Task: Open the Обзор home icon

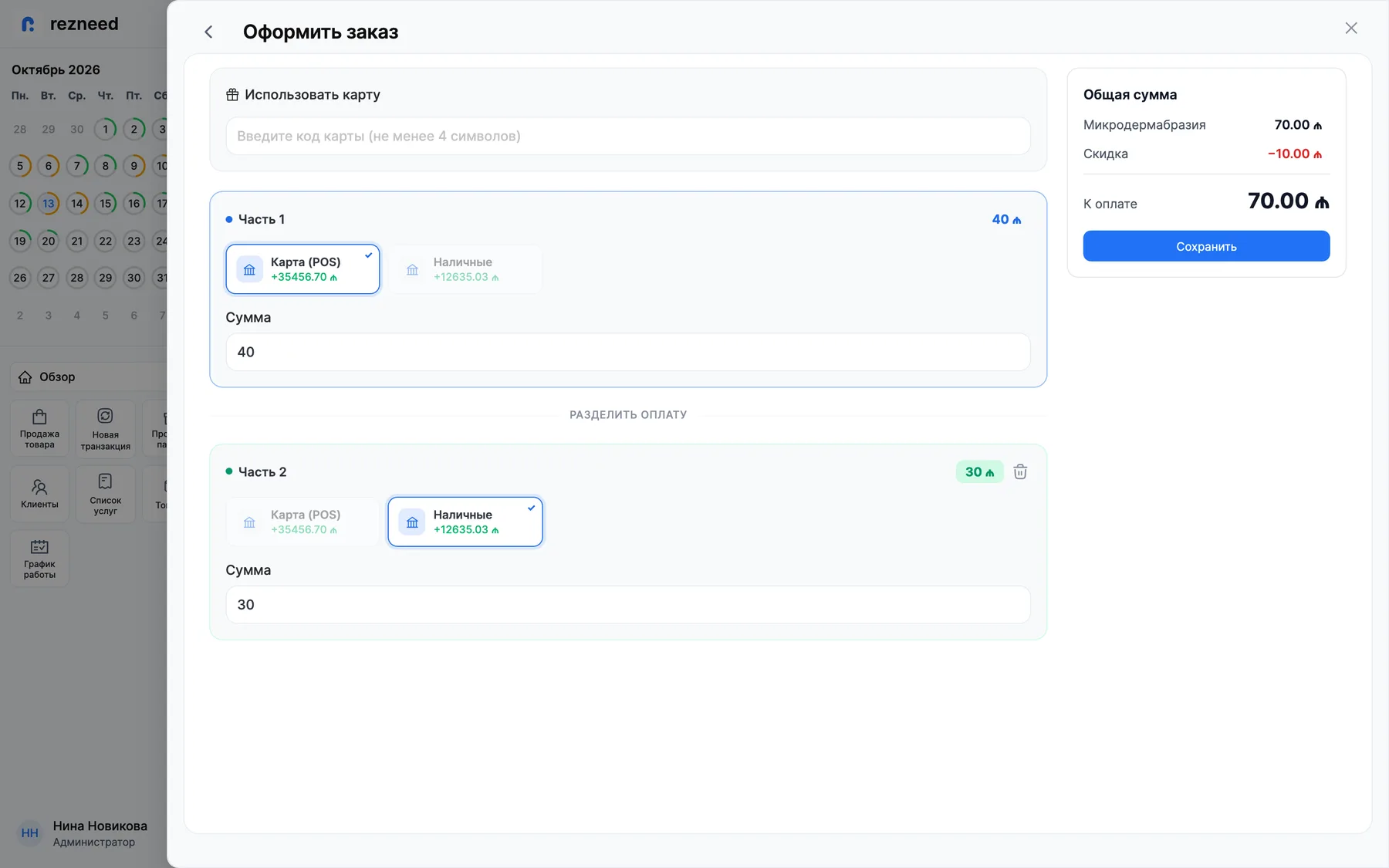Action: click(25, 377)
